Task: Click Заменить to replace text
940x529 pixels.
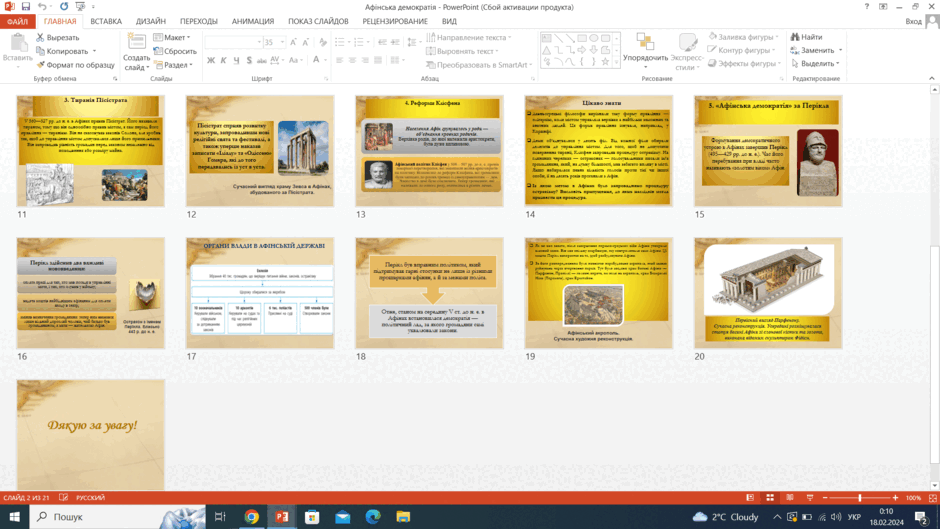Action: click(x=812, y=50)
